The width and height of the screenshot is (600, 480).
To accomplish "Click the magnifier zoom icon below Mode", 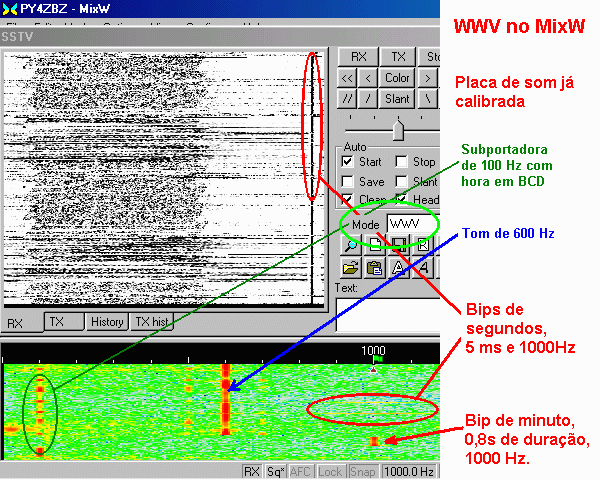I will click(351, 245).
